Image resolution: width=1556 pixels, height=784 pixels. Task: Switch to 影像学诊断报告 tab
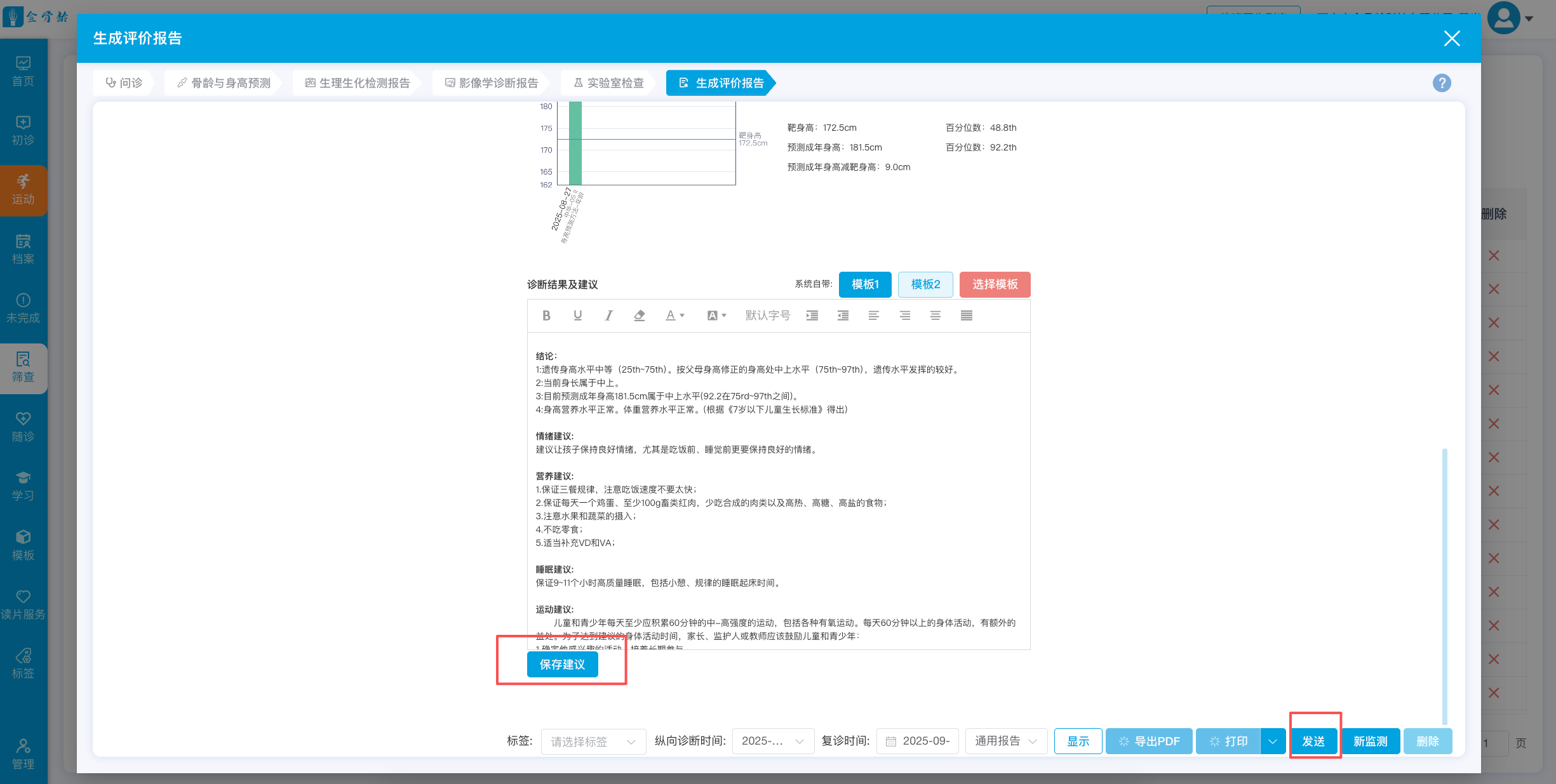click(492, 83)
